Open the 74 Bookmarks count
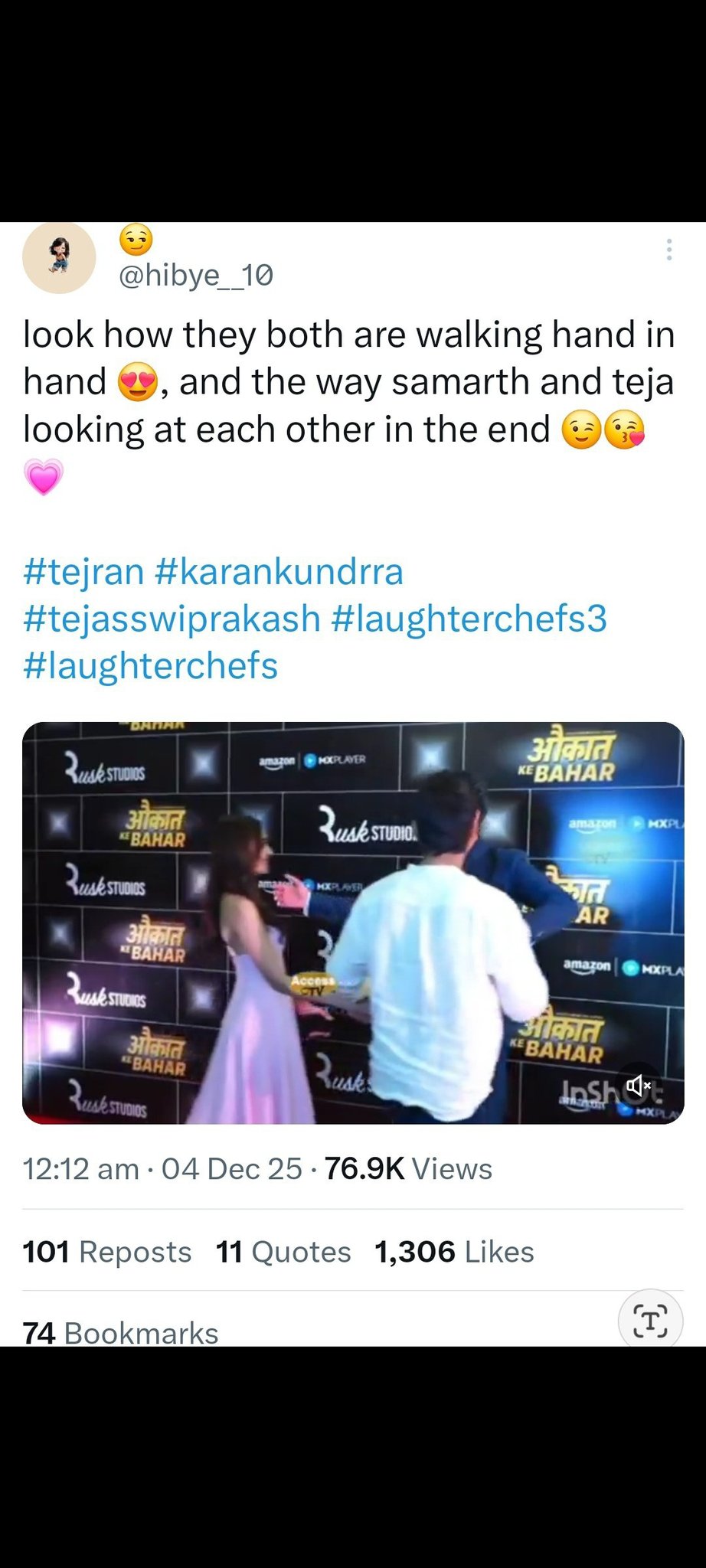This screenshot has height=1568, width=706. point(121,1333)
